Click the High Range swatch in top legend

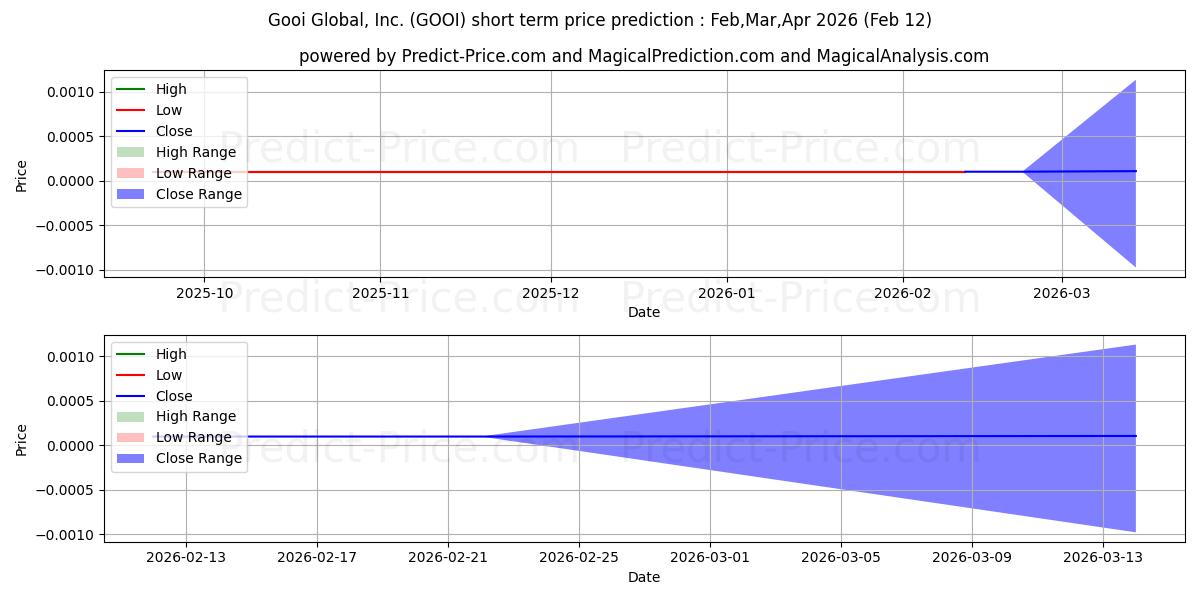[131, 152]
